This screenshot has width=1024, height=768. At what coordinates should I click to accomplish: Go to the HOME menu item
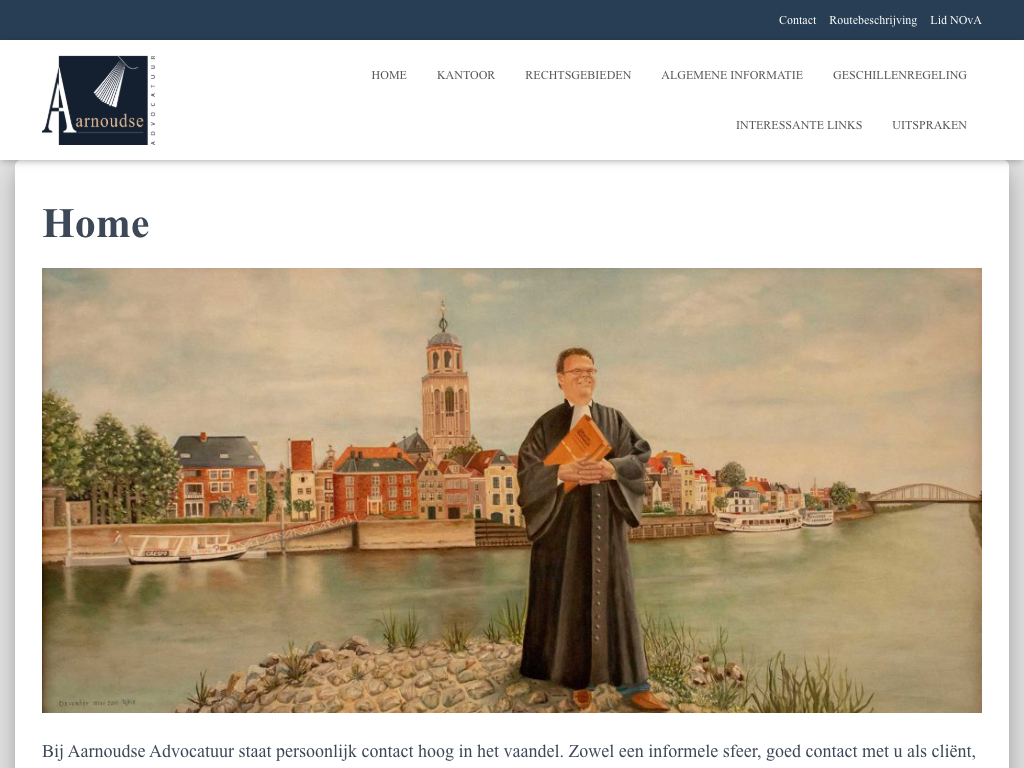point(389,75)
